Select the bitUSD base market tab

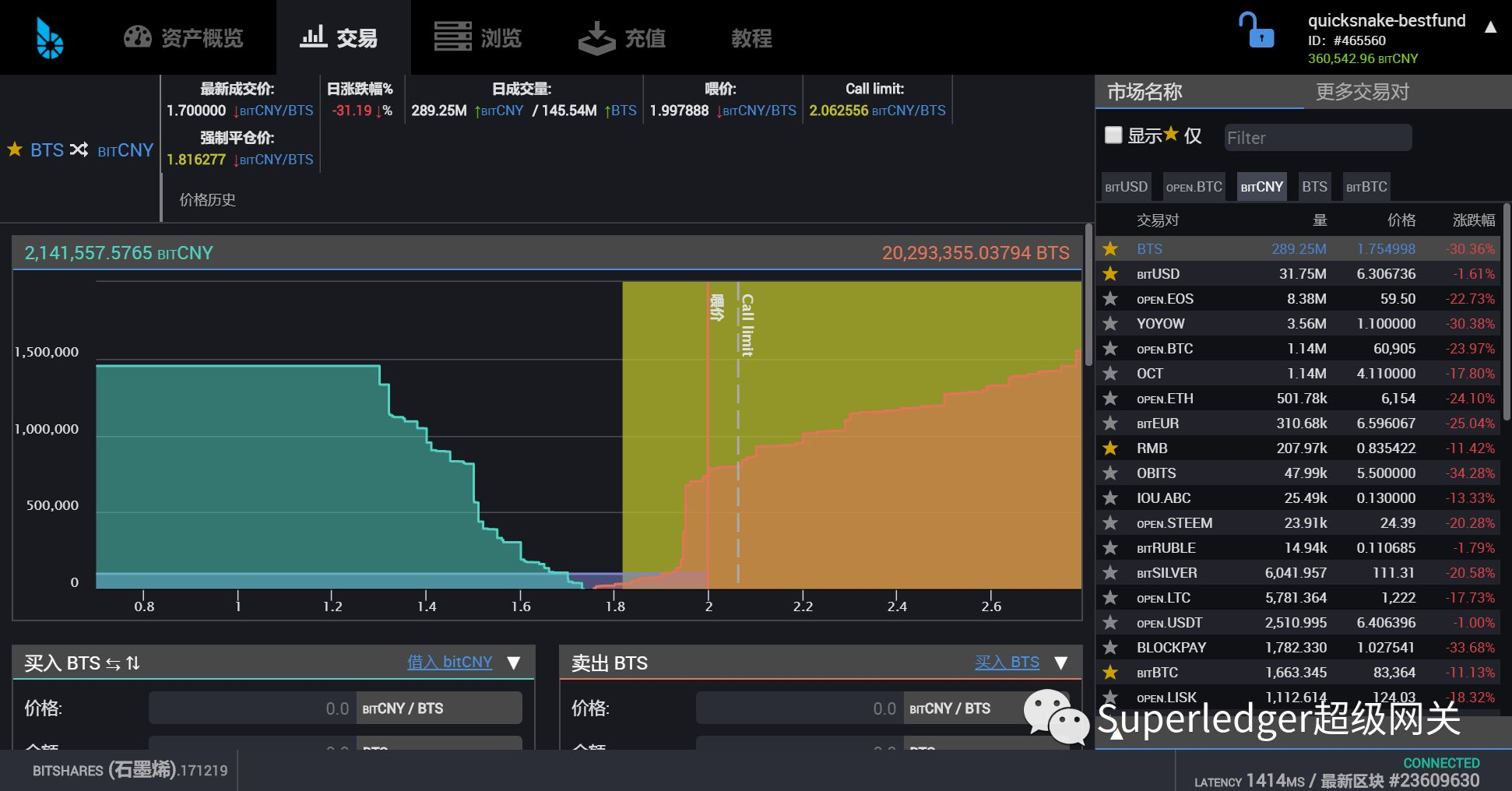[1126, 187]
